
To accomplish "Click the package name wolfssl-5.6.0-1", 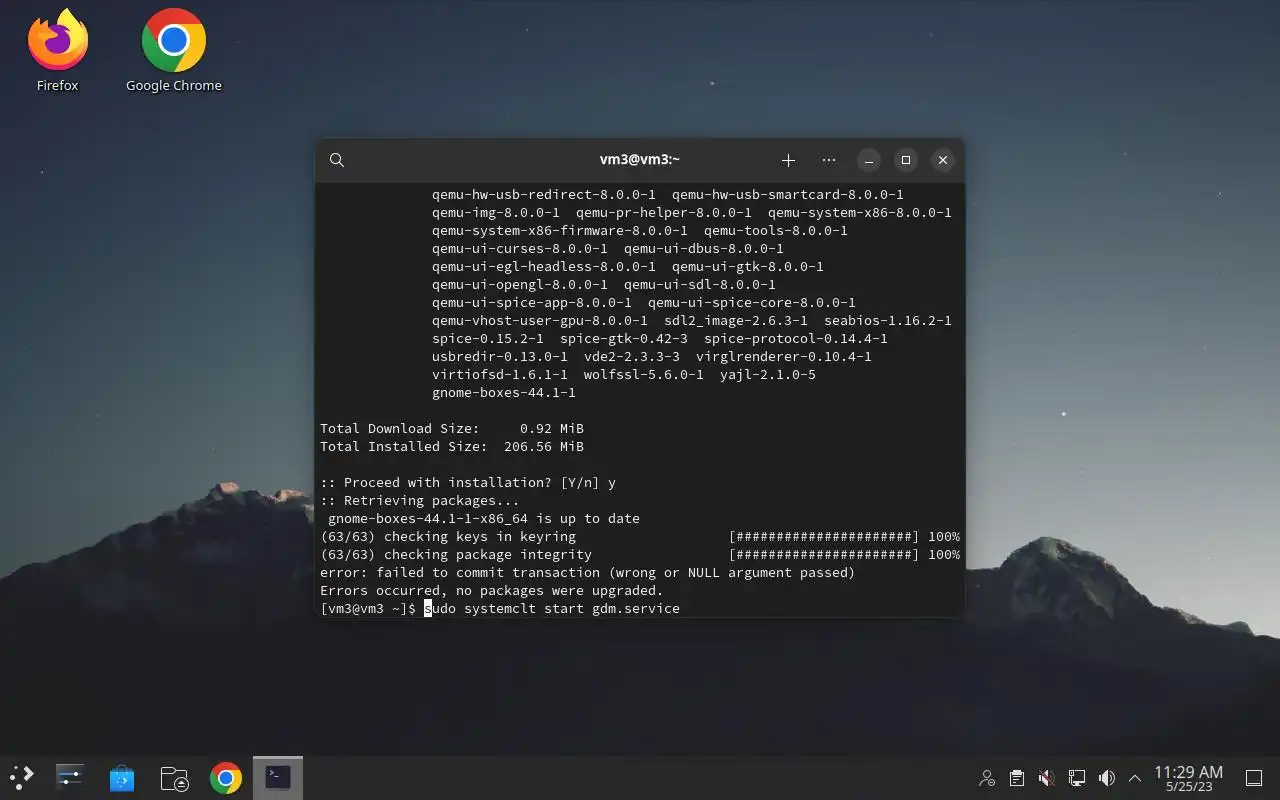I will 644,374.
